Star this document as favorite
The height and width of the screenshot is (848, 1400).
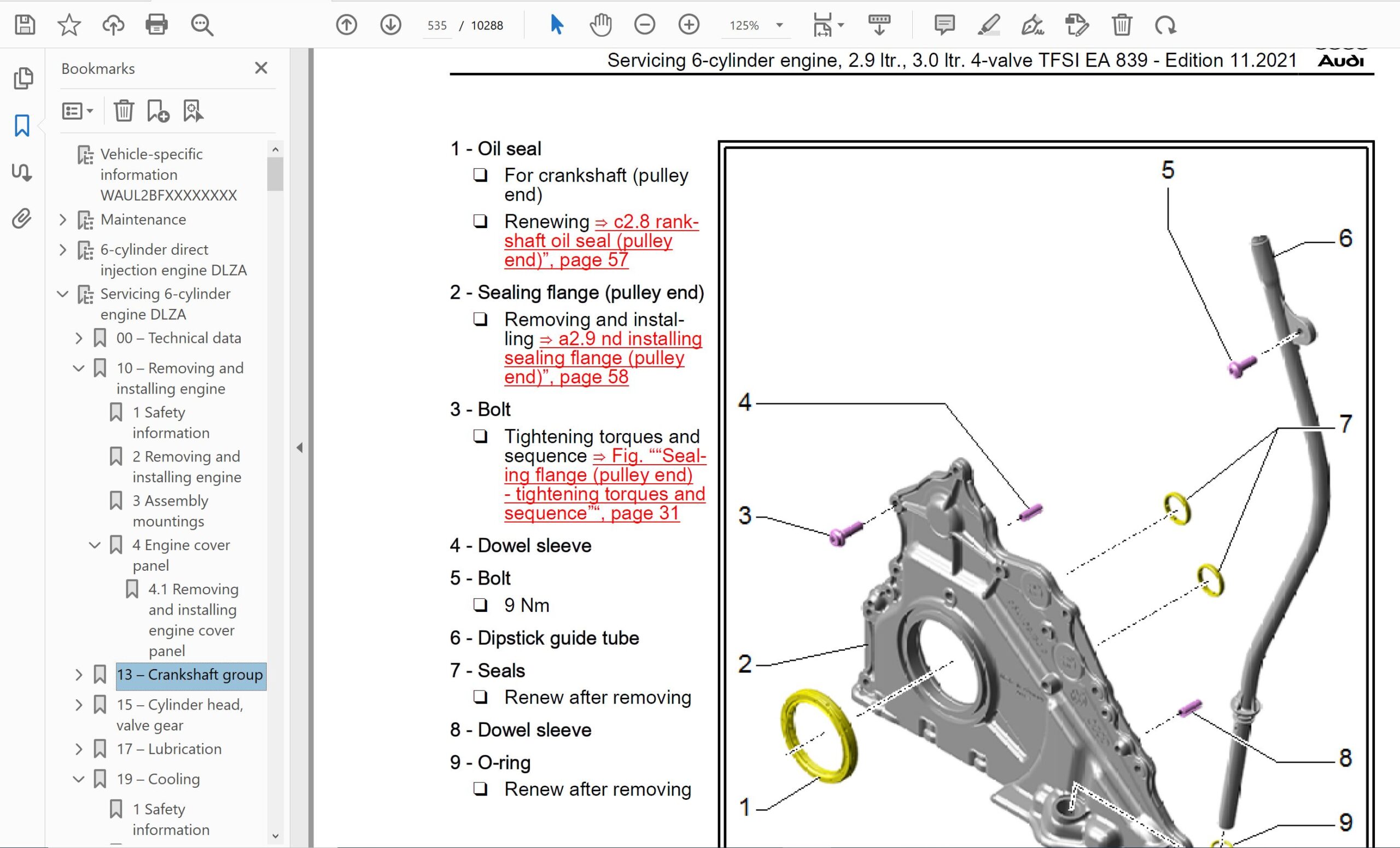coord(69,25)
